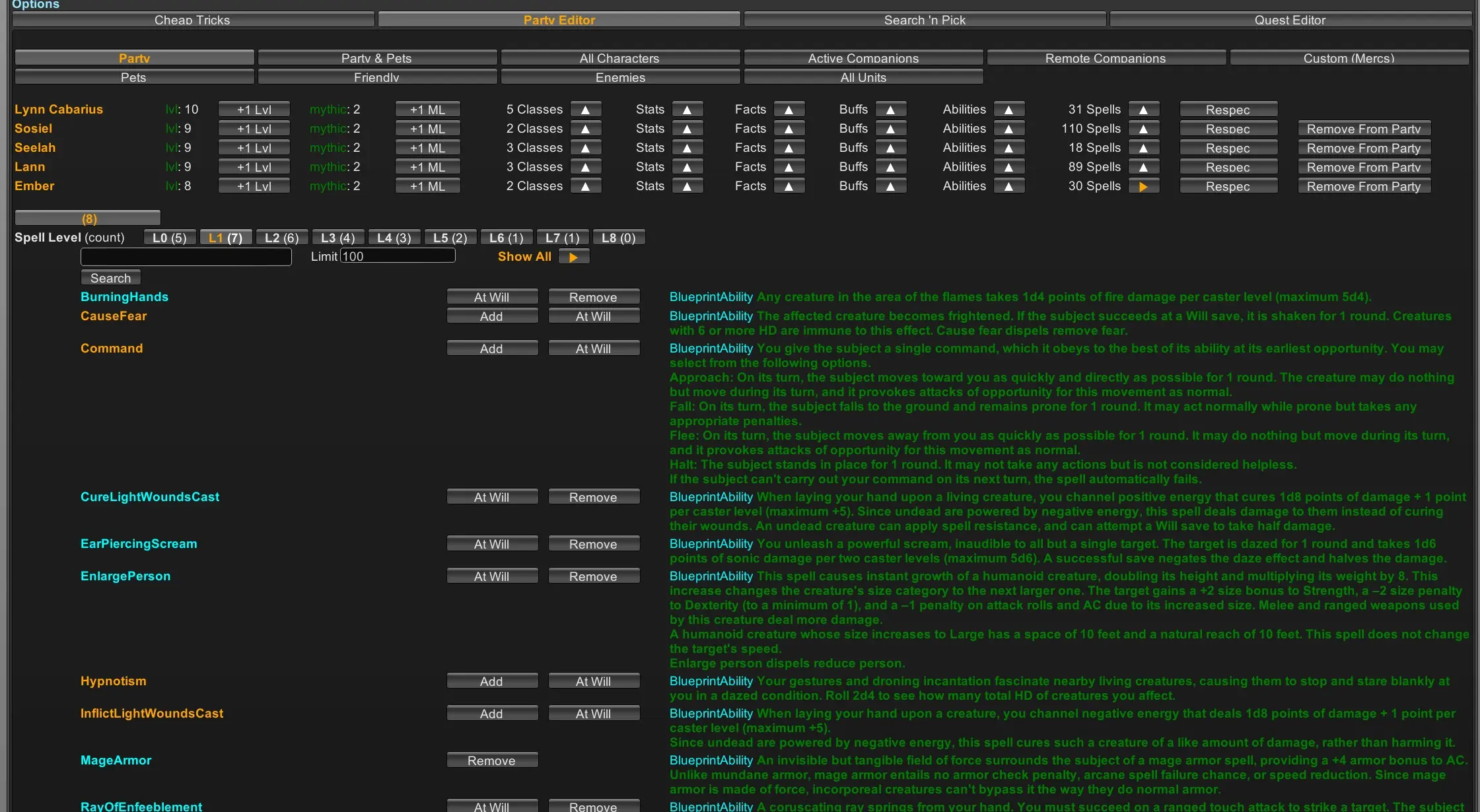Expand Sosiel's 110 Spells arrow
The height and width of the screenshot is (812, 1480).
coord(1143,129)
